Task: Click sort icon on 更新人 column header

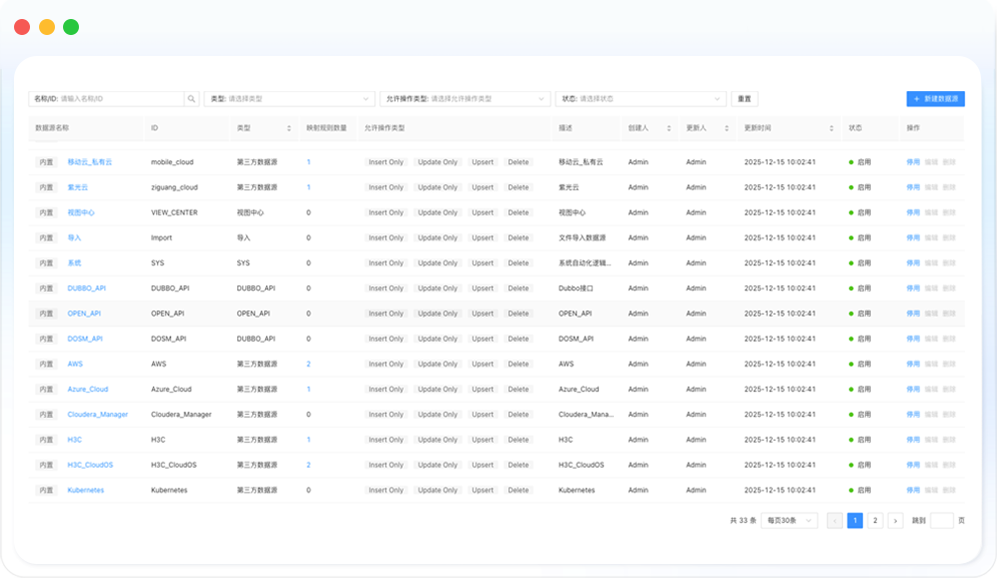Action: [726, 129]
